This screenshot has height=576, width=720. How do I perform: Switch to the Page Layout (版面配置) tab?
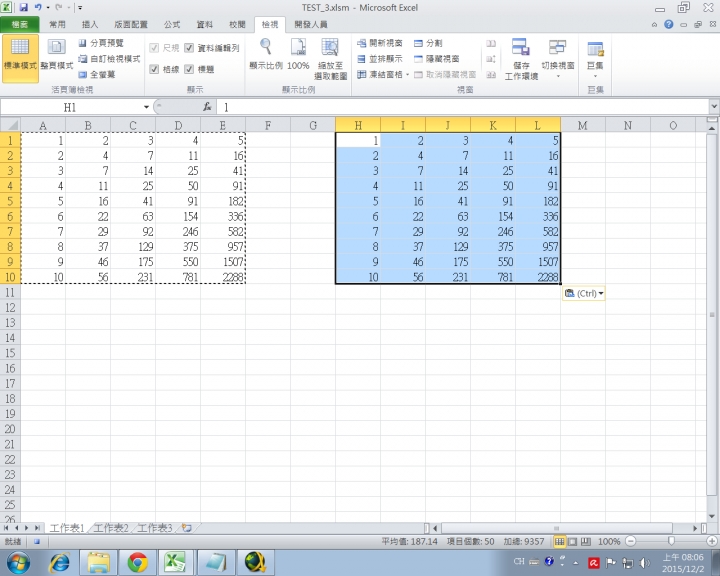[x=131, y=25]
